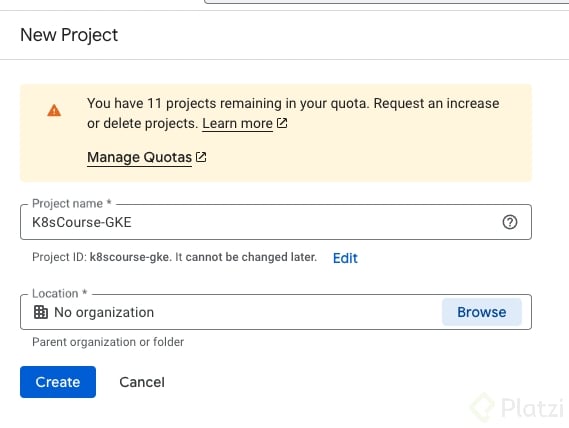
Task: Open the Manage Quotas link
Action: pos(139,157)
